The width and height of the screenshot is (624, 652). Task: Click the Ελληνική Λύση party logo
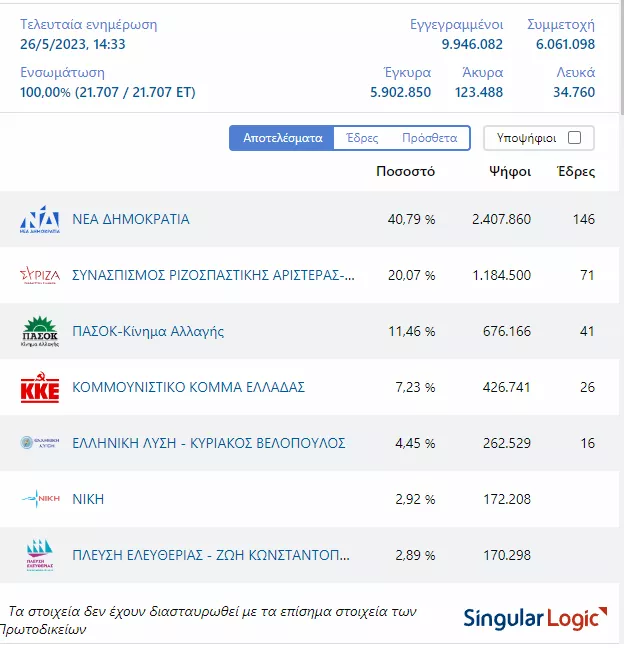tap(40, 443)
